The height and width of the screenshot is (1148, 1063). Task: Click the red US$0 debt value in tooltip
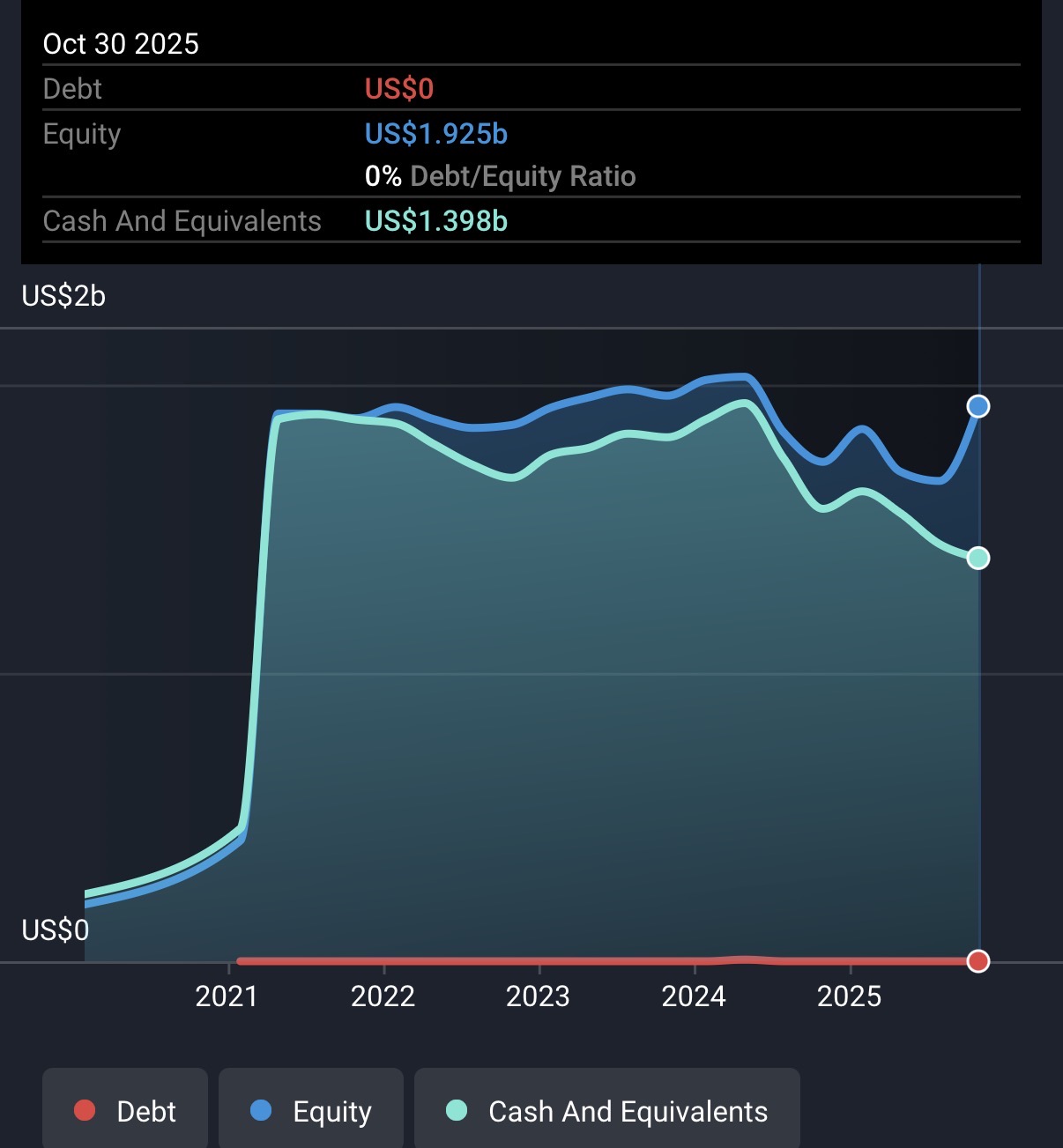tap(399, 89)
